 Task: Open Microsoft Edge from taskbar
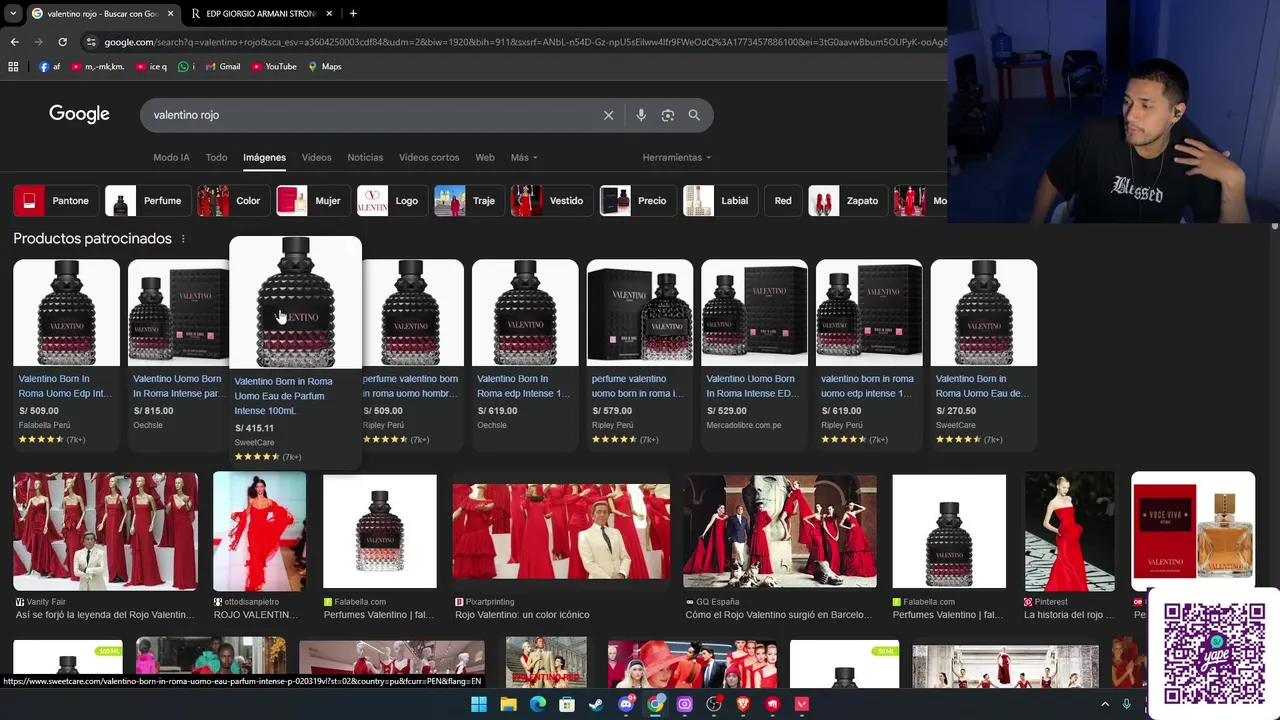pos(538,704)
